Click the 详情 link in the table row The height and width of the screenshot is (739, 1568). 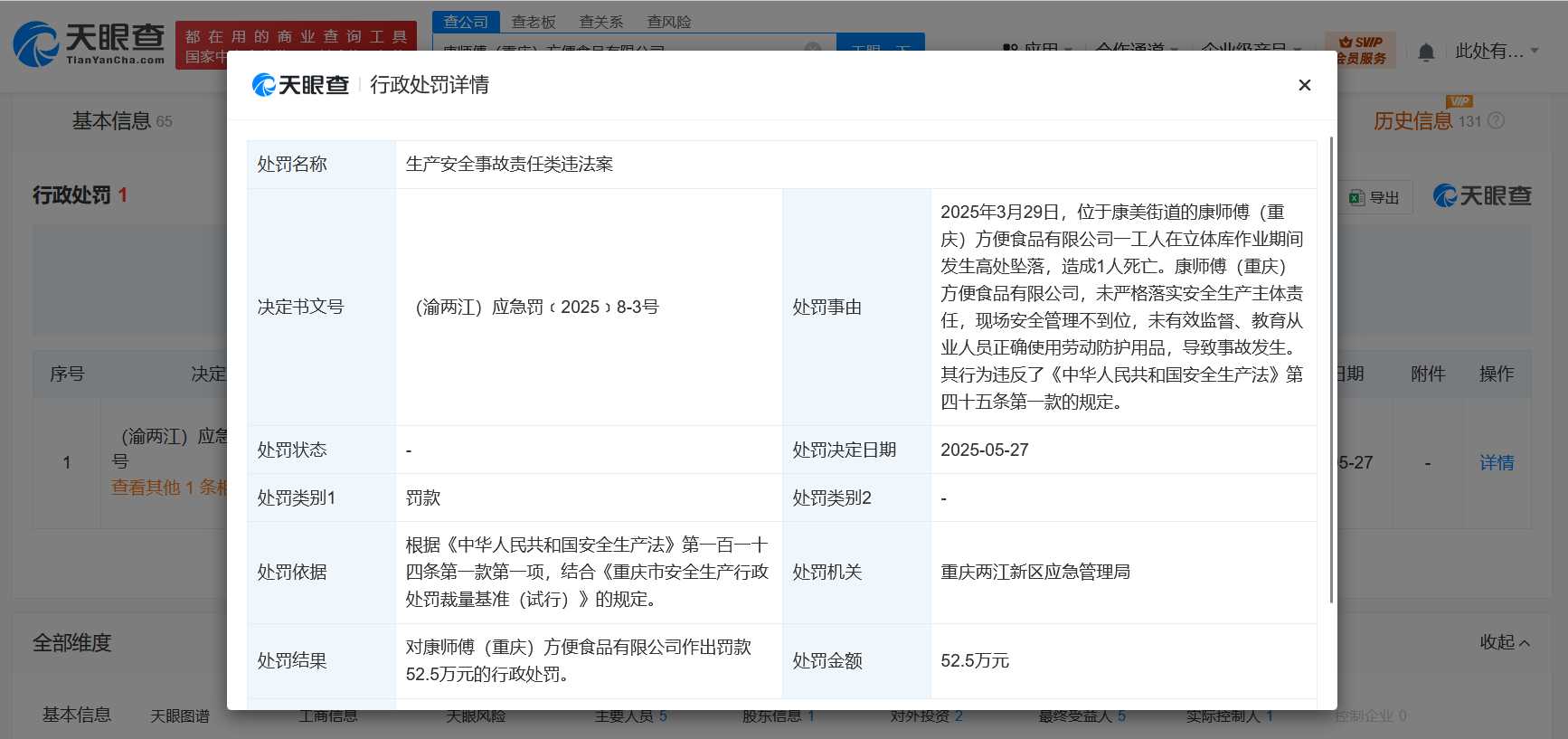coord(1497,463)
